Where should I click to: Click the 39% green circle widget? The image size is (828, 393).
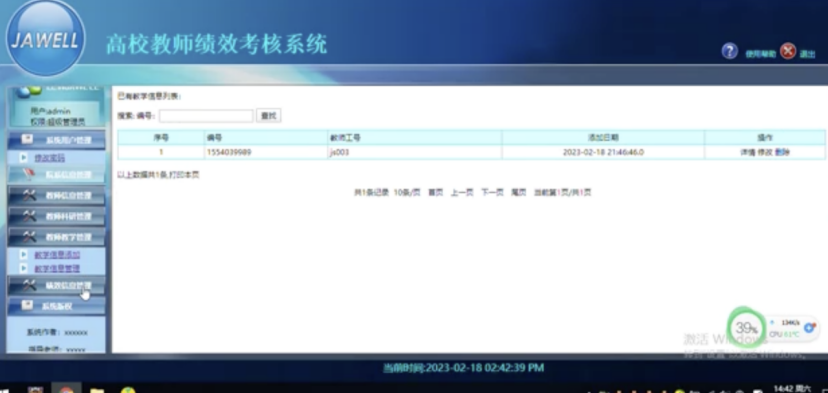tap(746, 328)
